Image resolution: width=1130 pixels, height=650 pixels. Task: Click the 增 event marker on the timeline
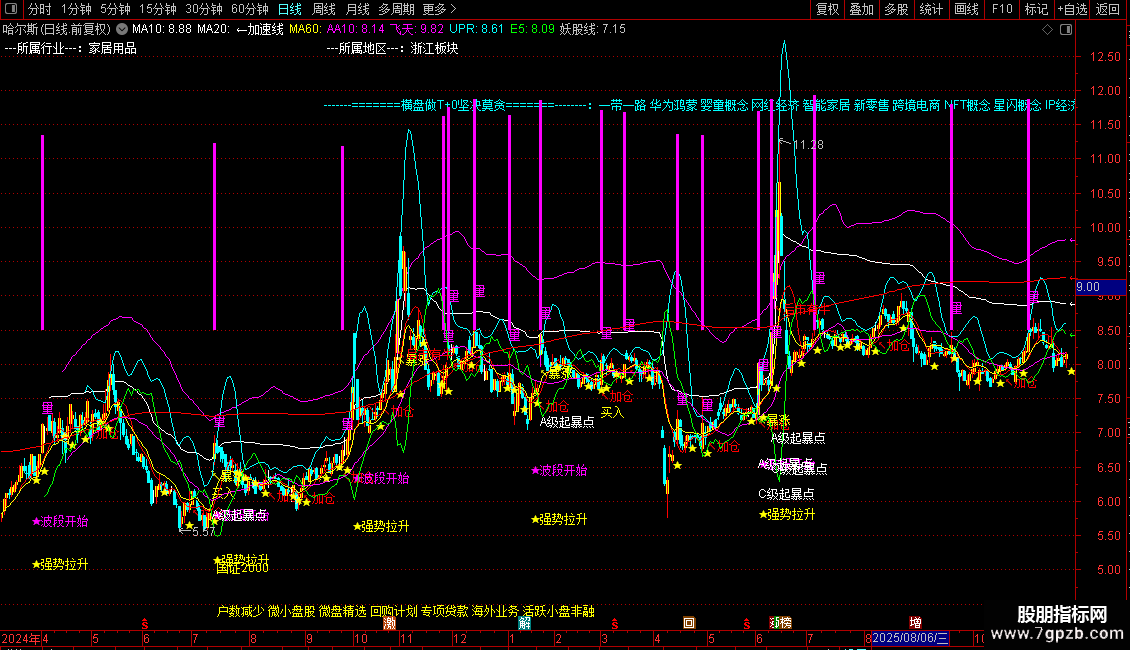[915, 623]
